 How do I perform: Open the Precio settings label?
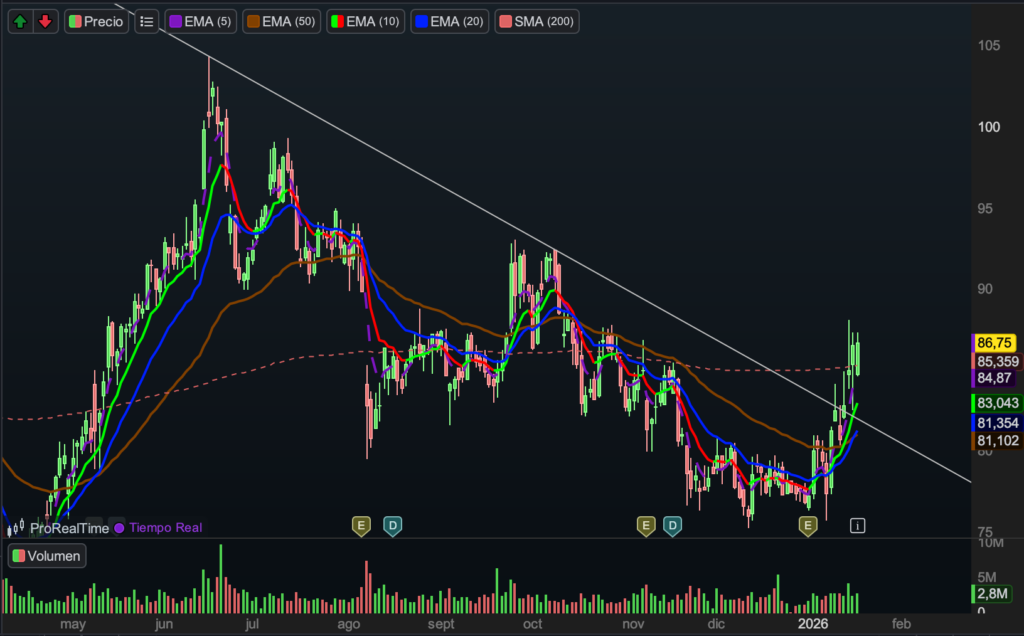pos(97,21)
